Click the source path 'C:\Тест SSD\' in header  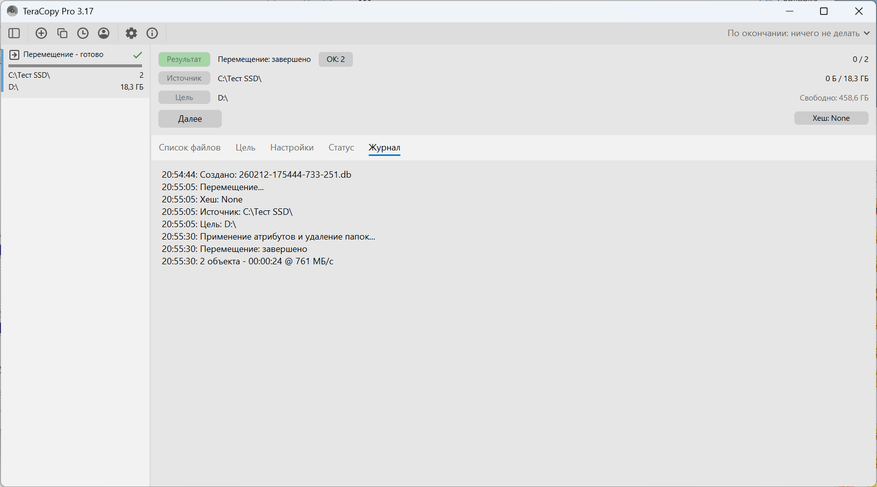[x=239, y=79]
